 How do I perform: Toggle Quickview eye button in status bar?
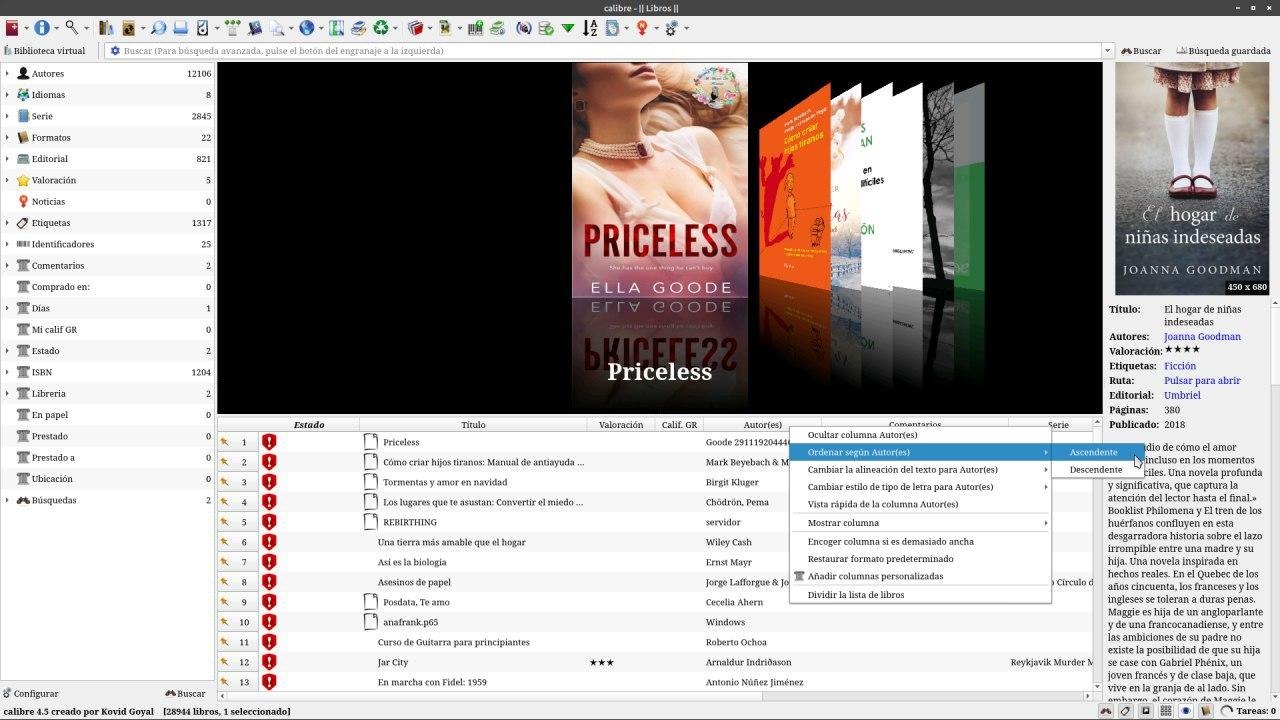(x=1186, y=711)
